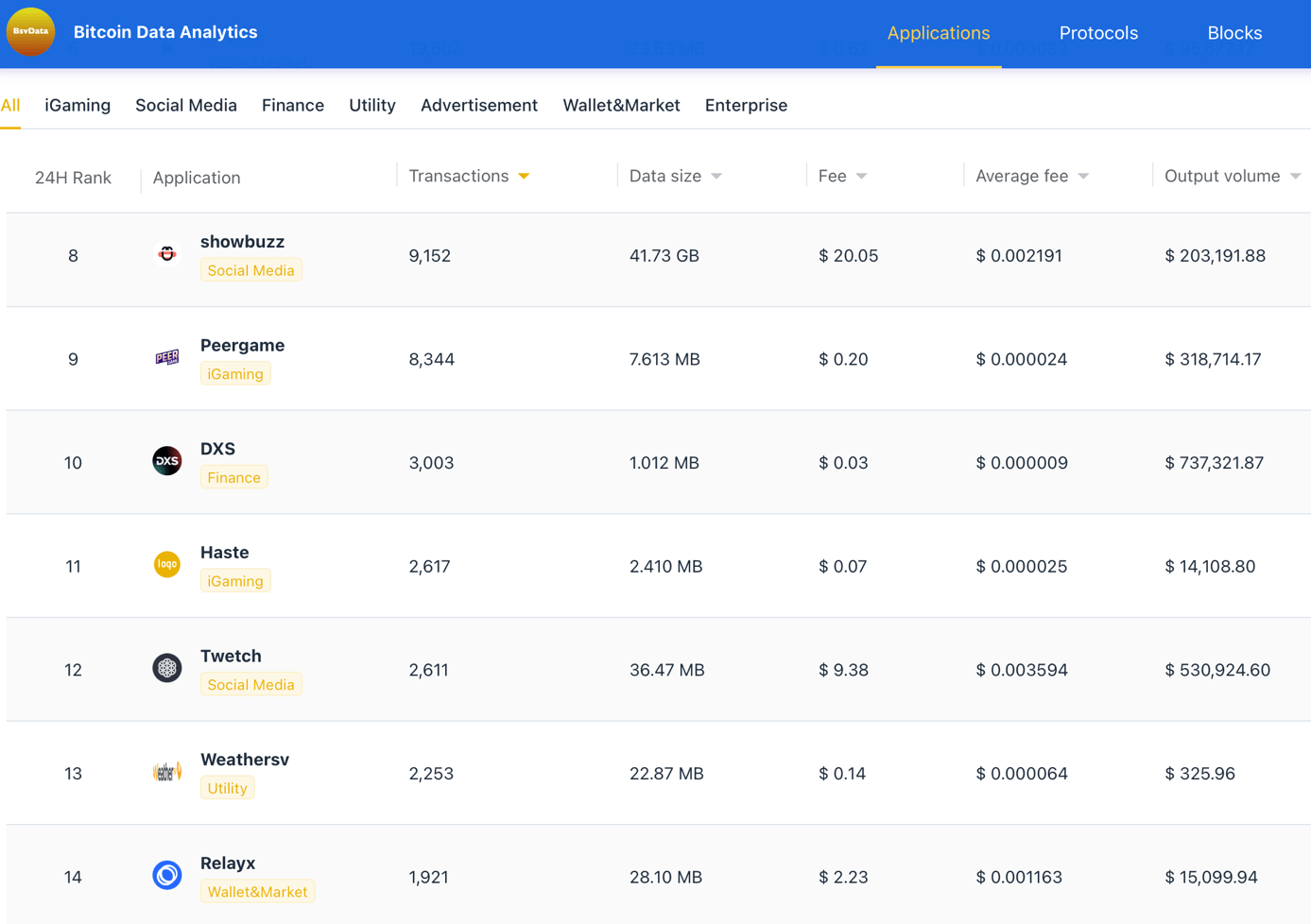Sort by Output volume arrow

point(1296,177)
